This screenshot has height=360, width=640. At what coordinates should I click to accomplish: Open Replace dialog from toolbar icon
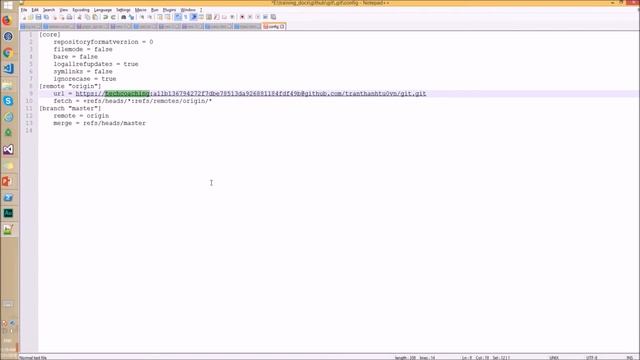click(131, 17)
